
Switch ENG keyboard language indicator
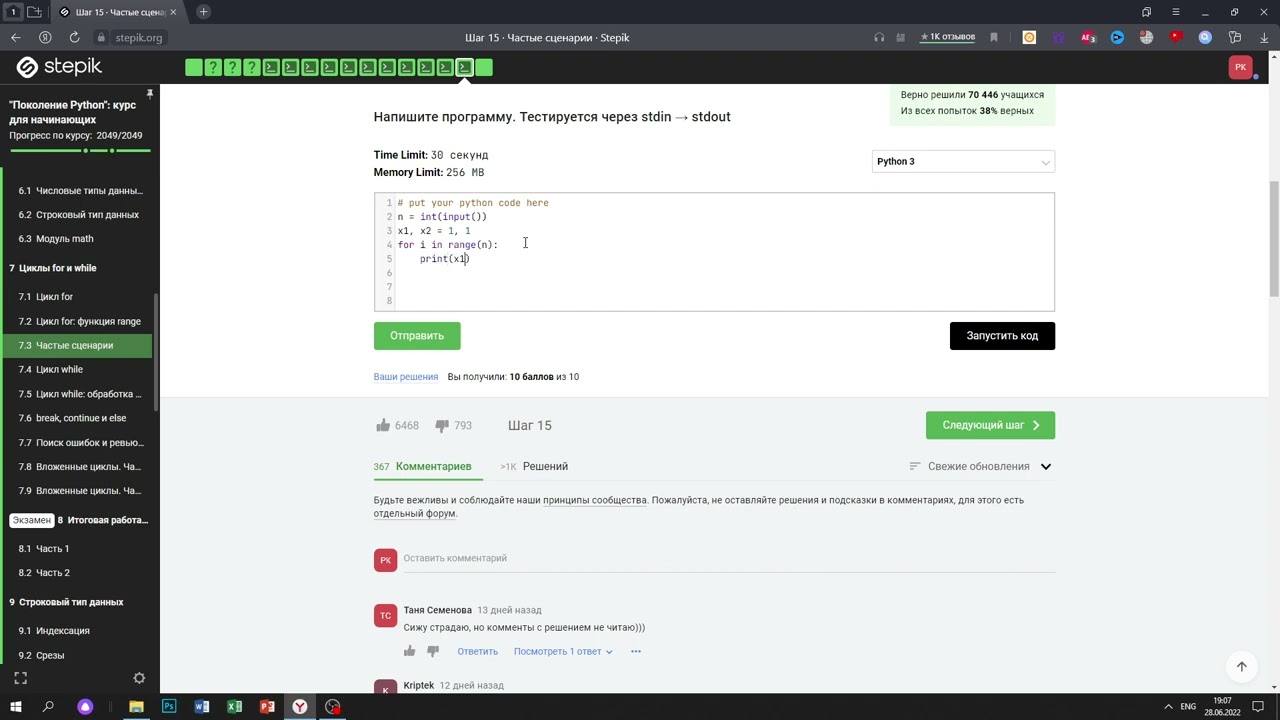coord(1188,707)
